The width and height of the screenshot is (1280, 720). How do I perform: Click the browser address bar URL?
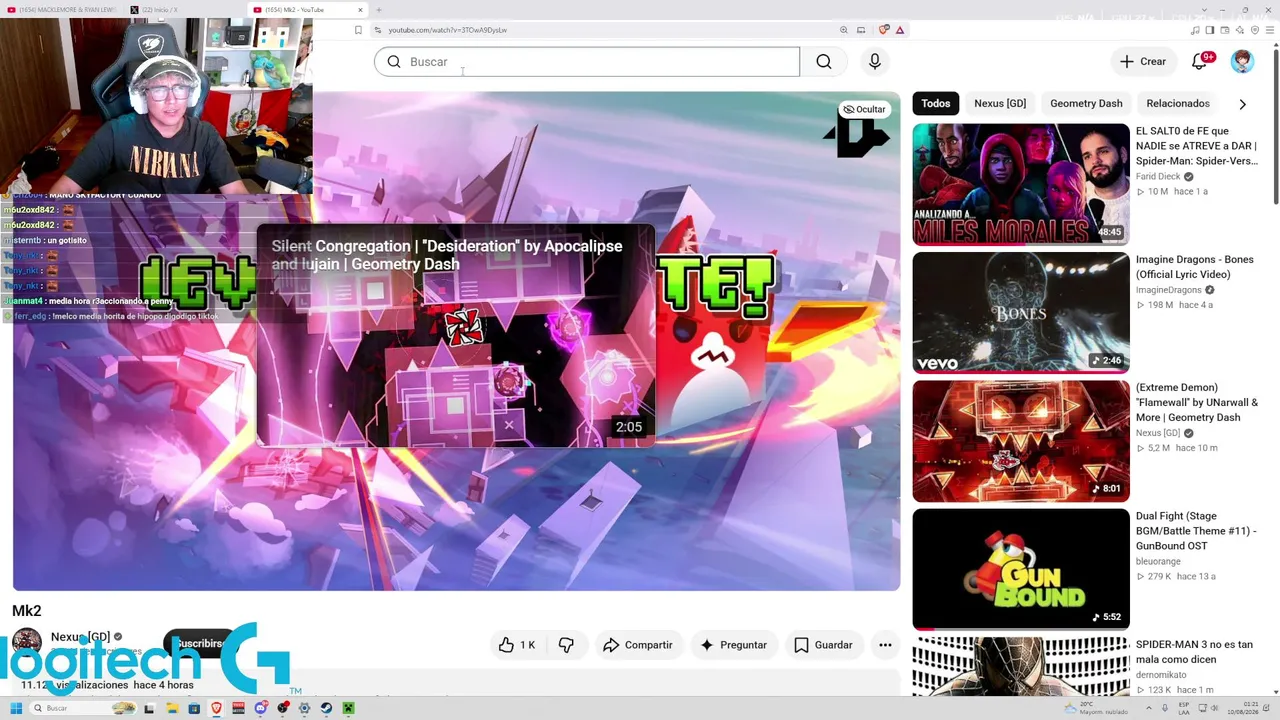click(x=447, y=30)
